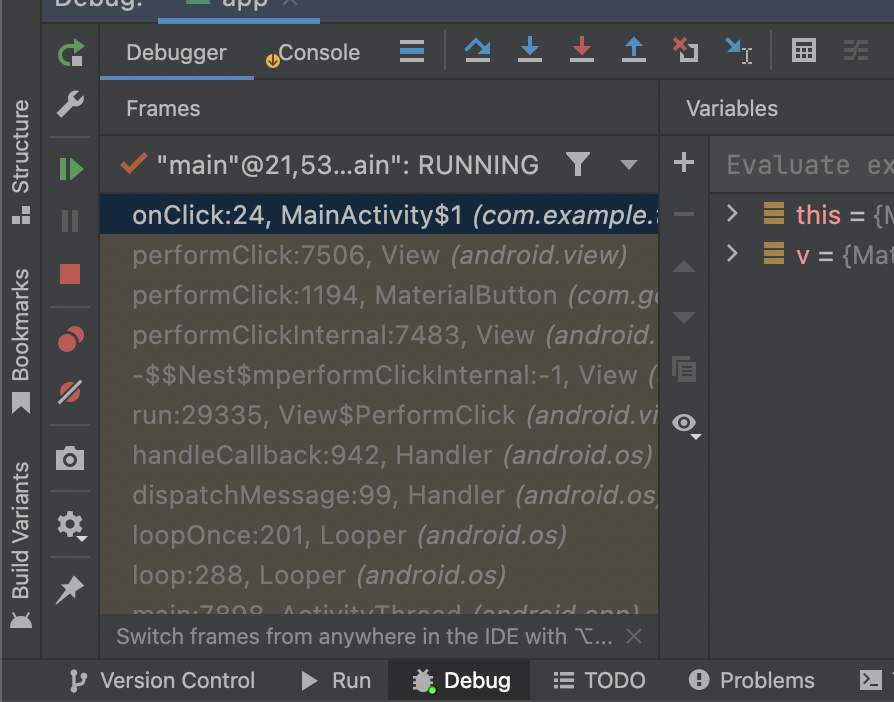
Task: Open thread selector dropdown arrow
Action: point(629,165)
